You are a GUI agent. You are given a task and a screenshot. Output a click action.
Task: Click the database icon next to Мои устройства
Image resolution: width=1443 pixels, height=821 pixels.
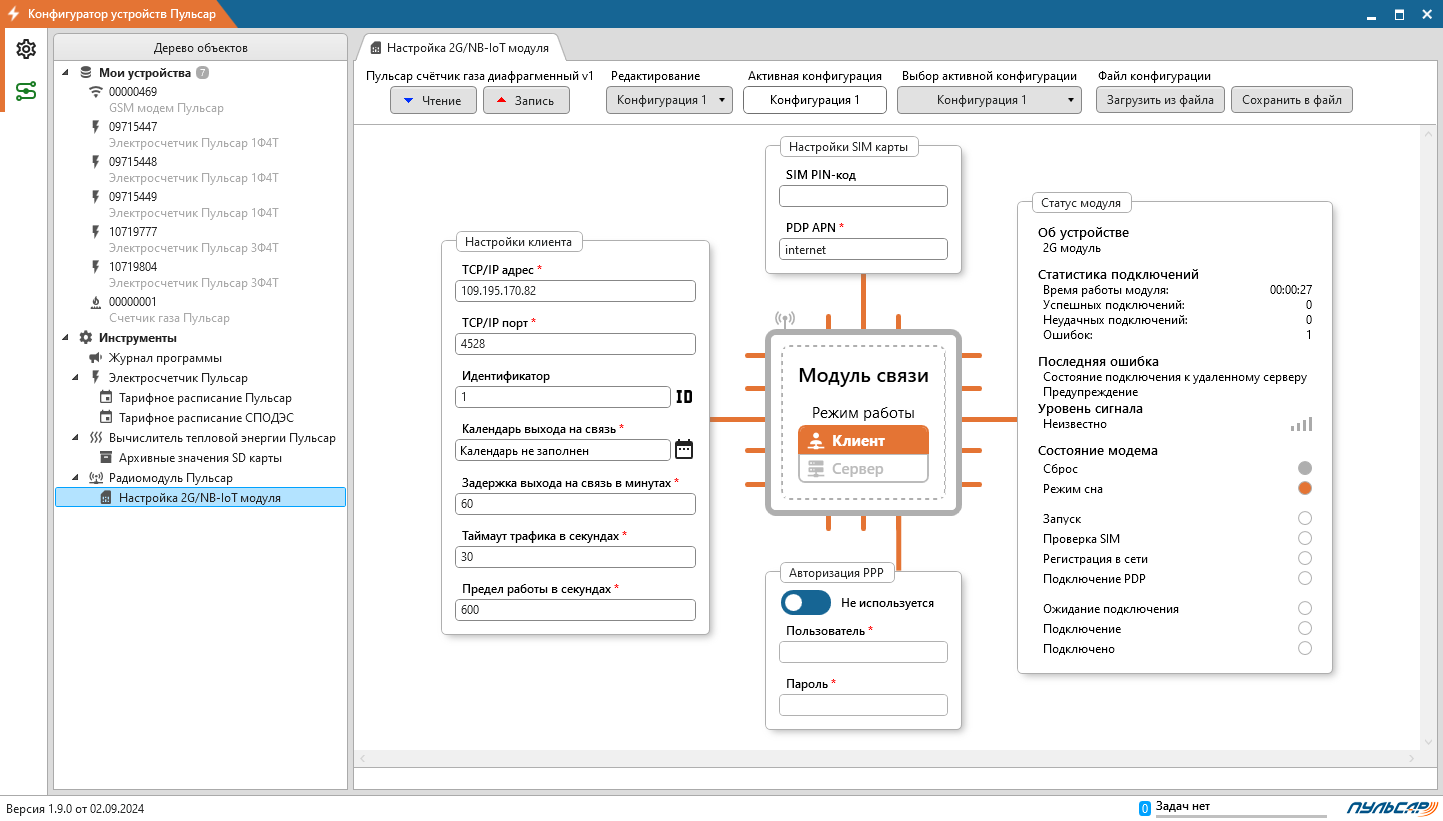click(86, 73)
